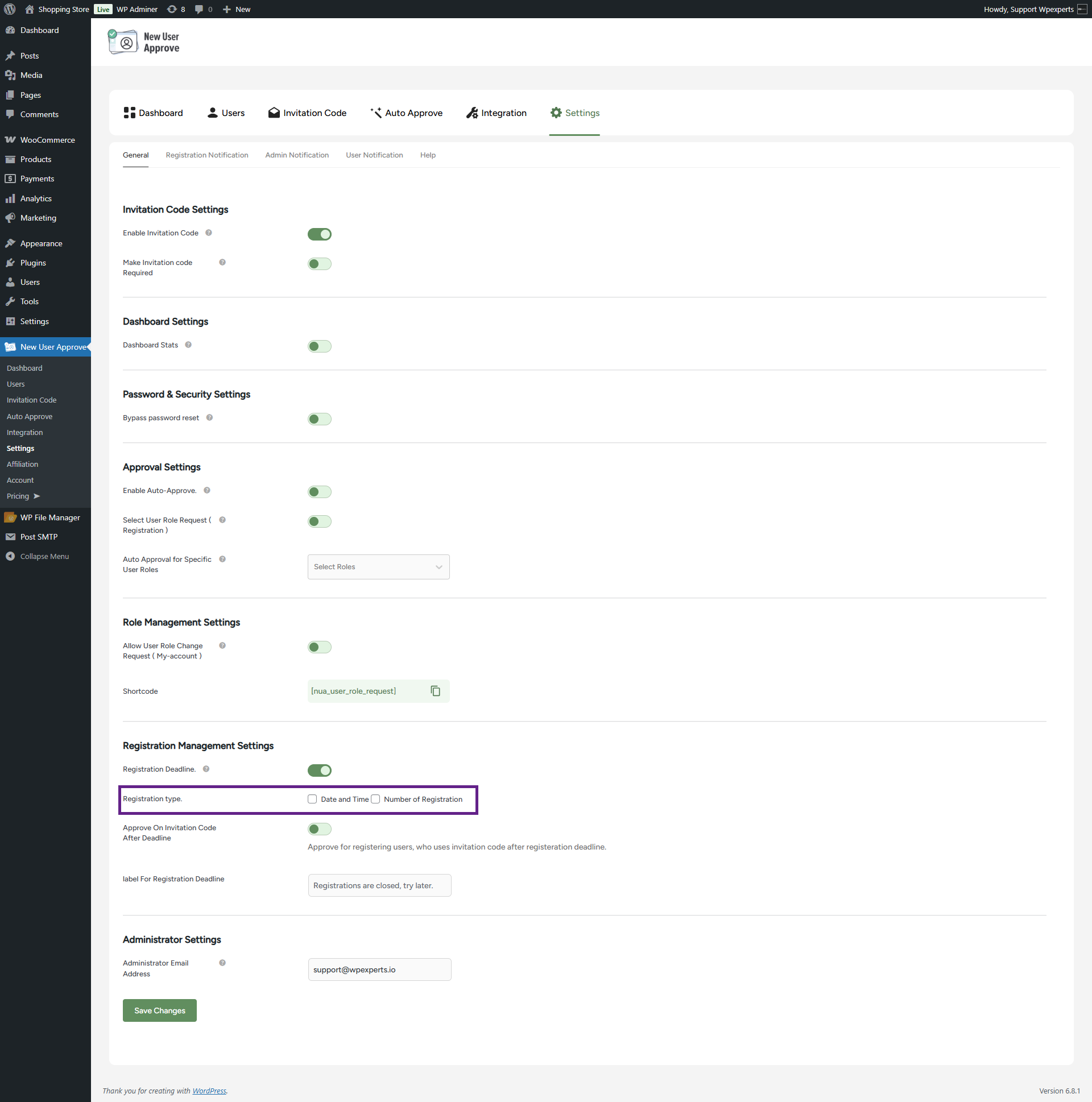
Task: Click help icon next to Dashboard Stats
Action: coord(188,345)
